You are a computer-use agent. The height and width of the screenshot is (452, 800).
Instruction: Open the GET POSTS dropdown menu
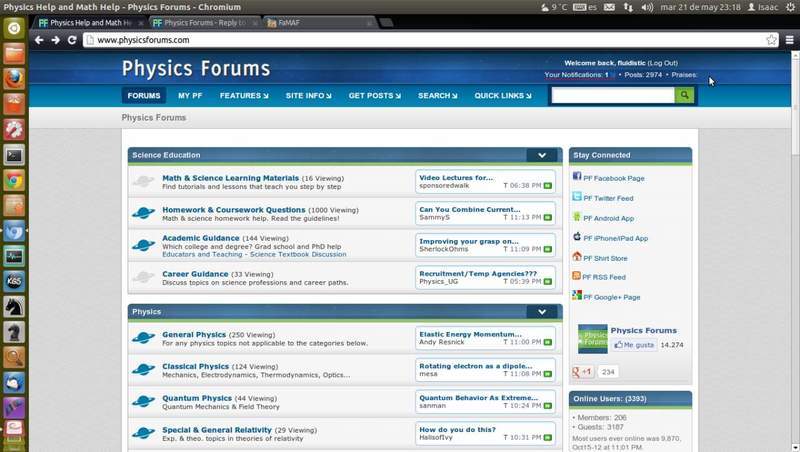(374, 95)
